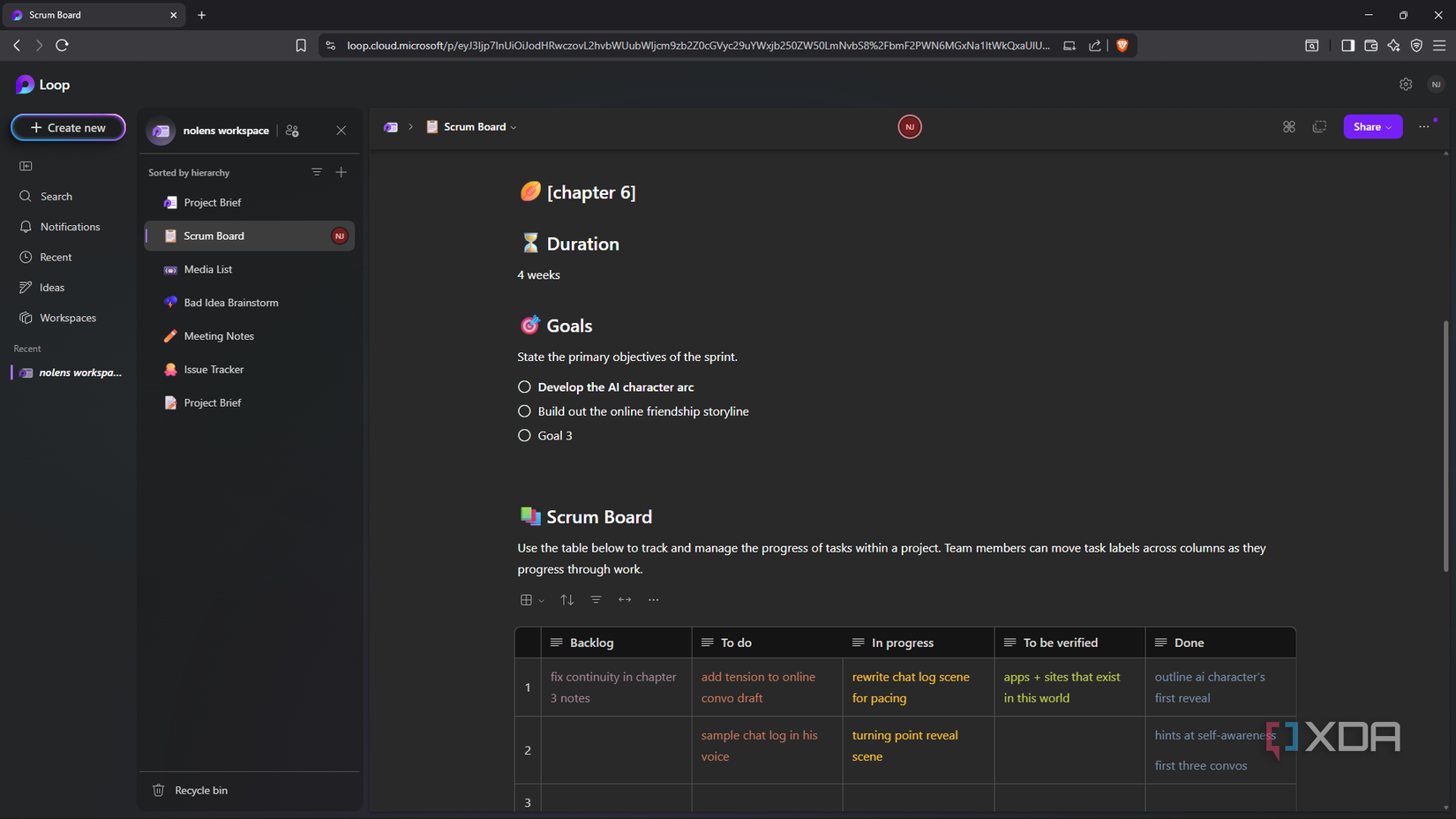Image resolution: width=1456 pixels, height=819 pixels.
Task: Add a new page with the plus icon
Action: pyautogui.click(x=341, y=172)
